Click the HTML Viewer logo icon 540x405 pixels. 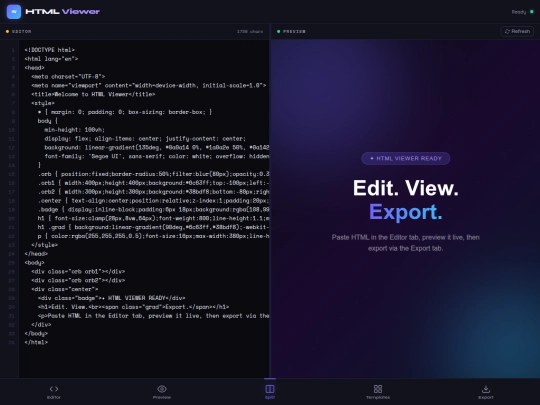14,12
